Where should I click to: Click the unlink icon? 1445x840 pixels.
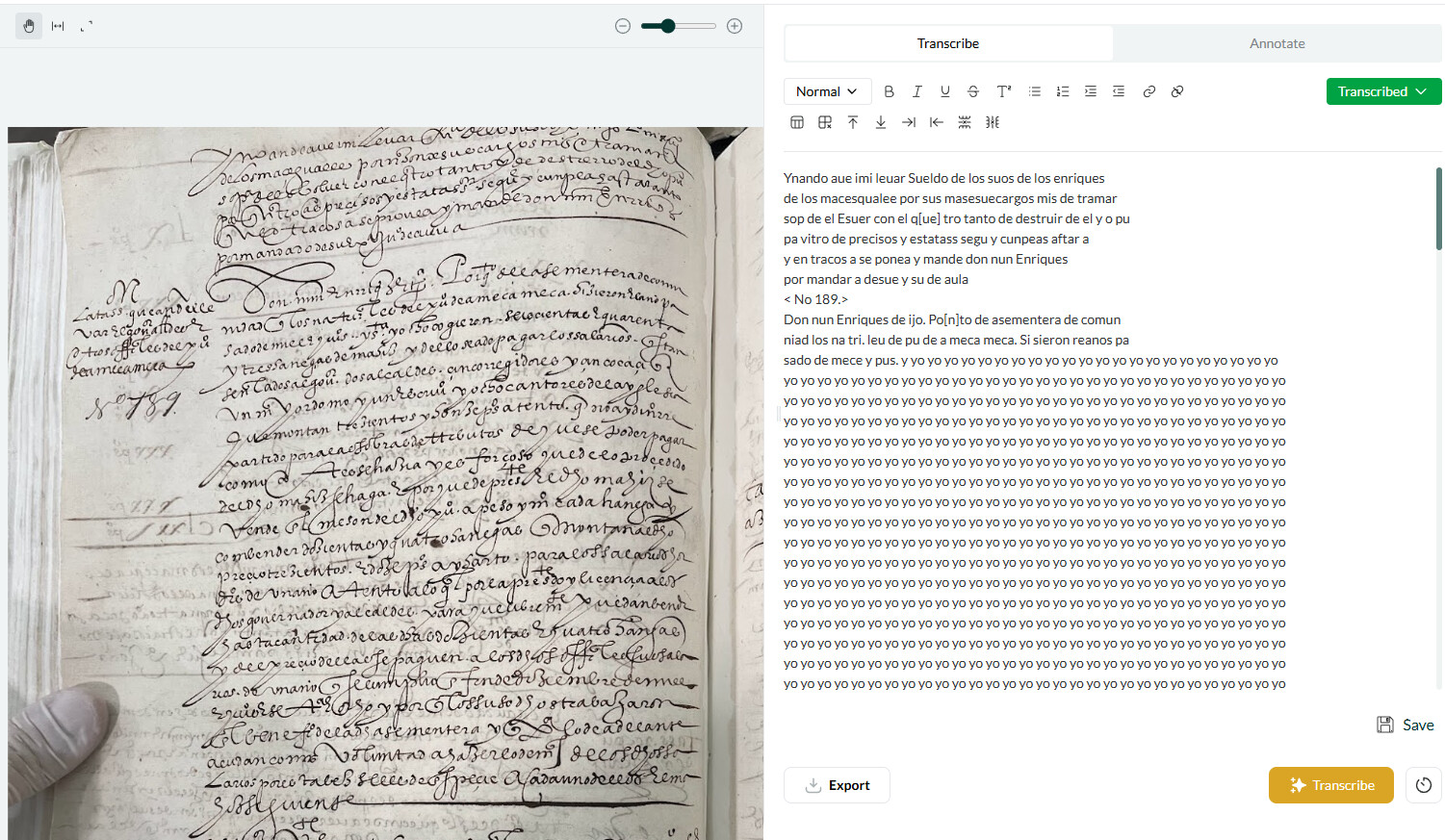pyautogui.click(x=1176, y=91)
